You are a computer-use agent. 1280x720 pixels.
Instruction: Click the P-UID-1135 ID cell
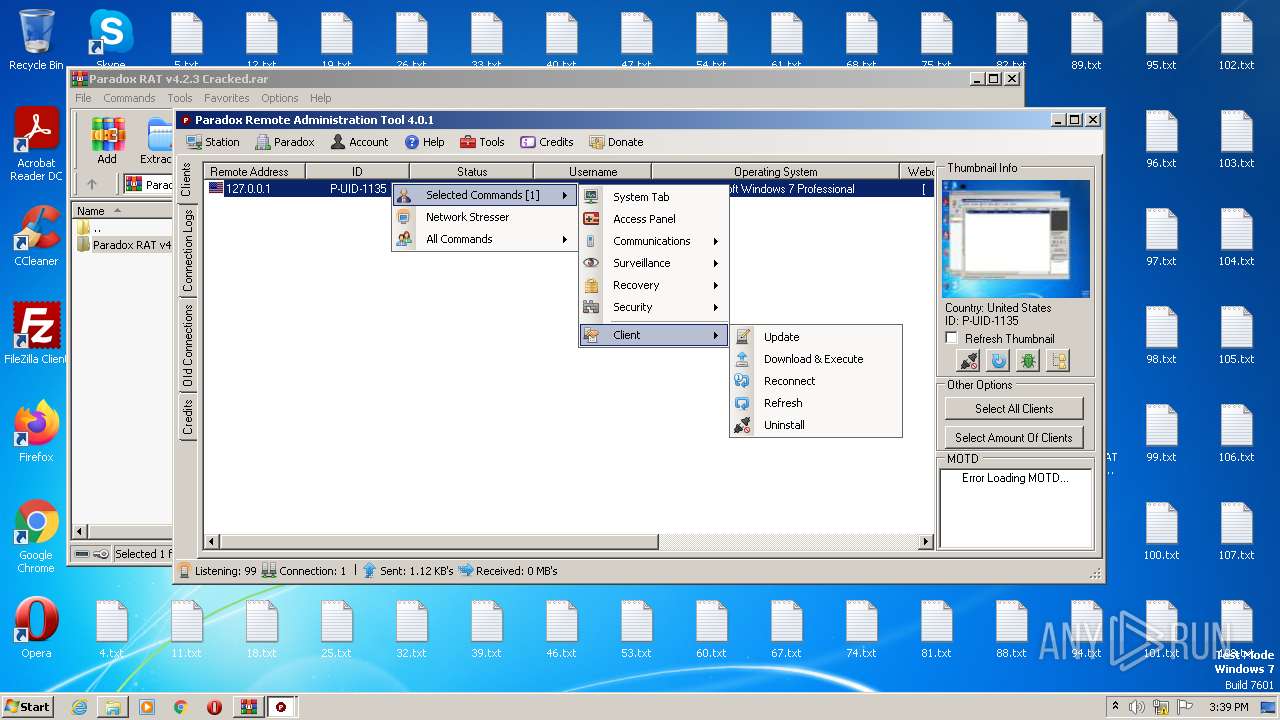pos(358,189)
